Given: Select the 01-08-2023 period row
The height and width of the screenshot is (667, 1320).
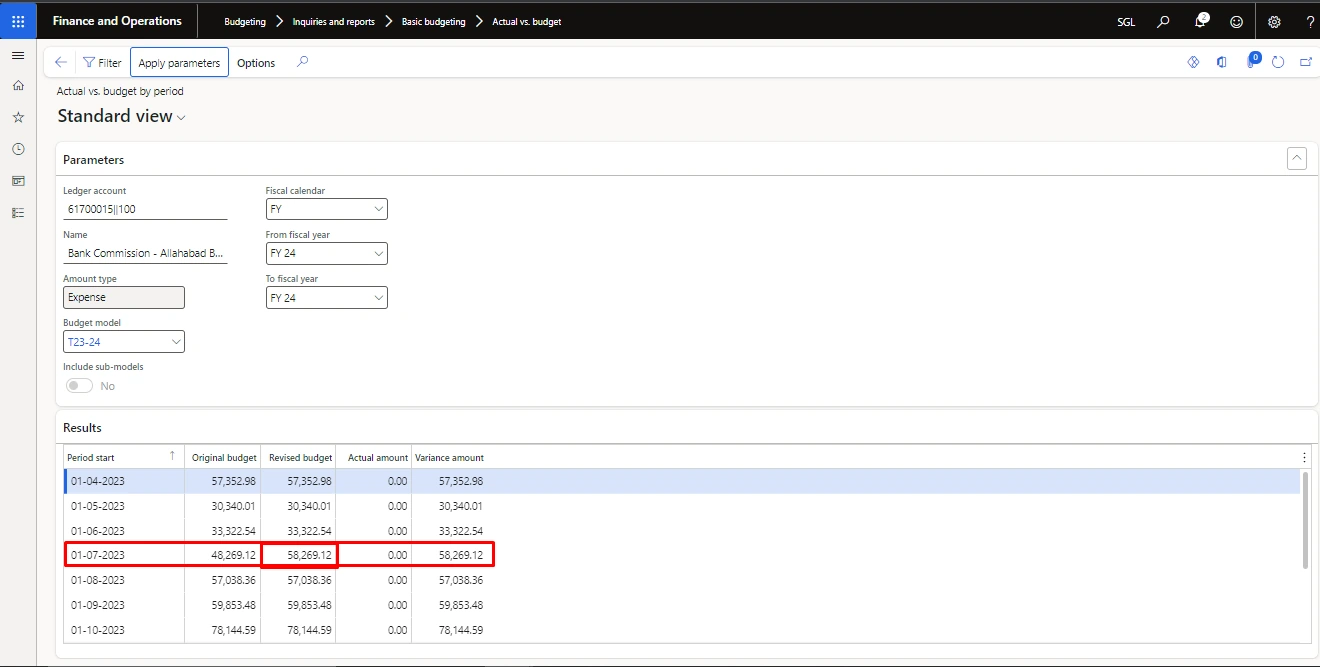Looking at the screenshot, I should pos(681,580).
